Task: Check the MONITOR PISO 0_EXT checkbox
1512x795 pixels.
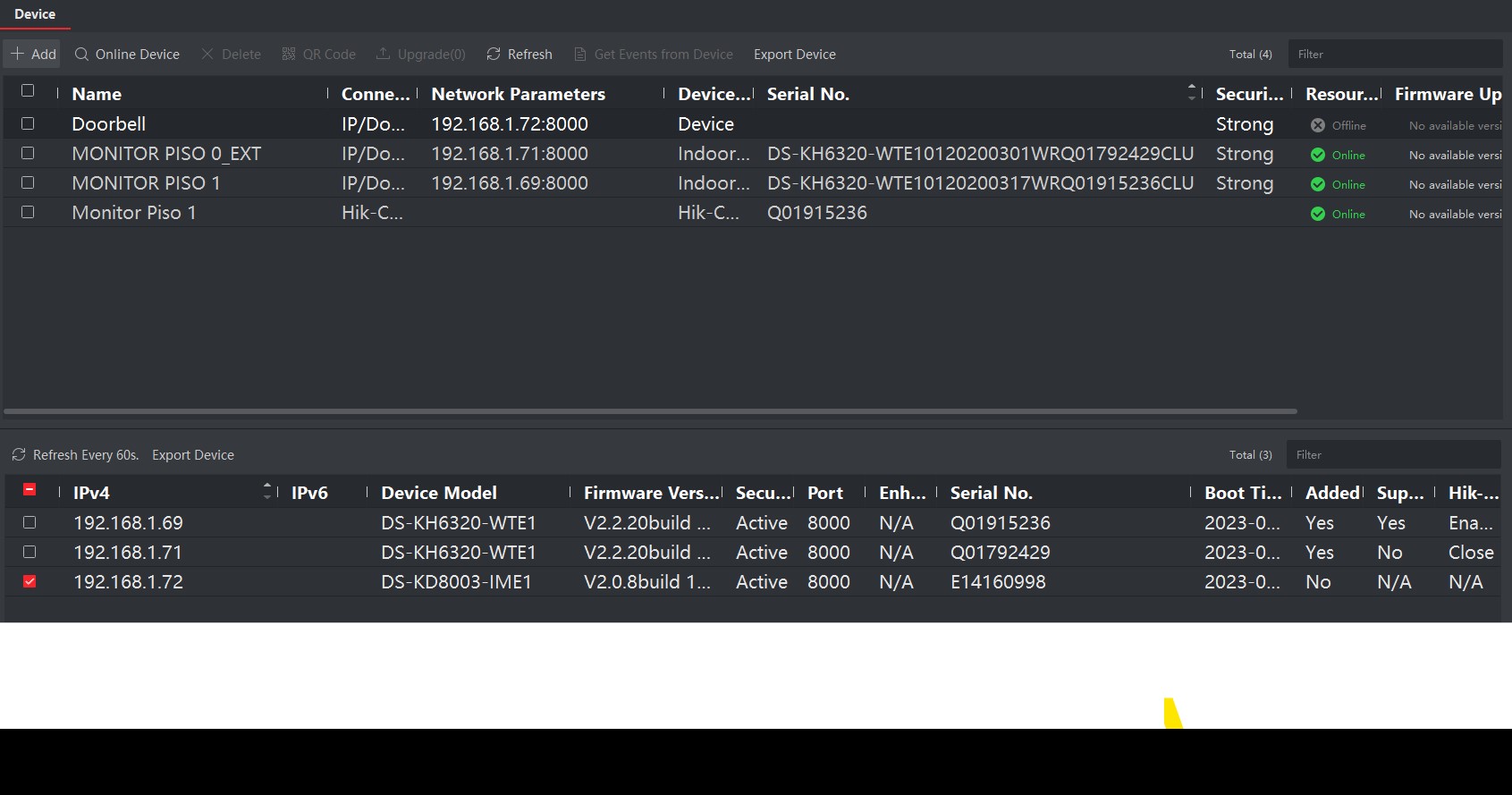Action: [28, 153]
